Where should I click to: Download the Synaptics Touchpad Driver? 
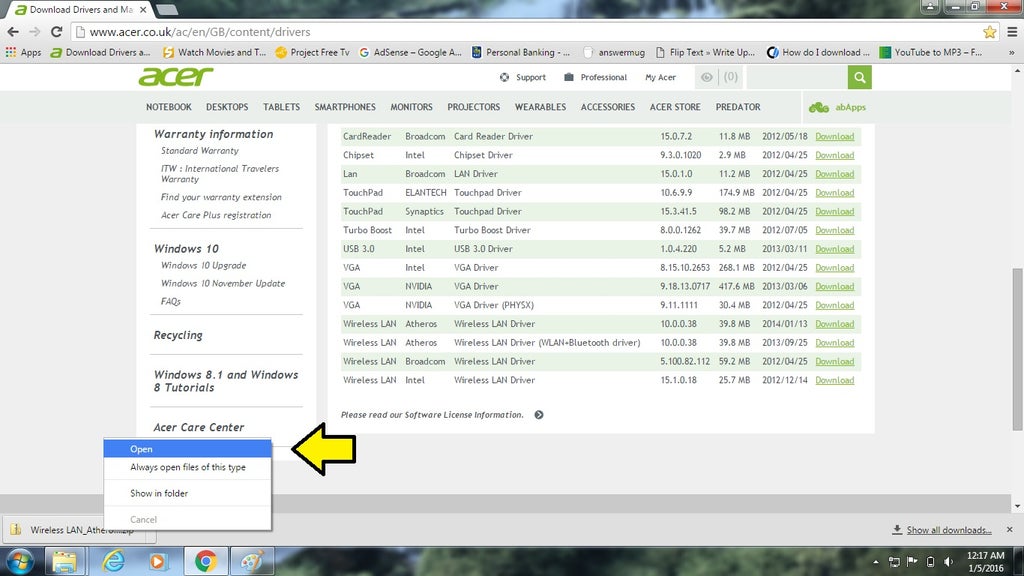coord(835,212)
